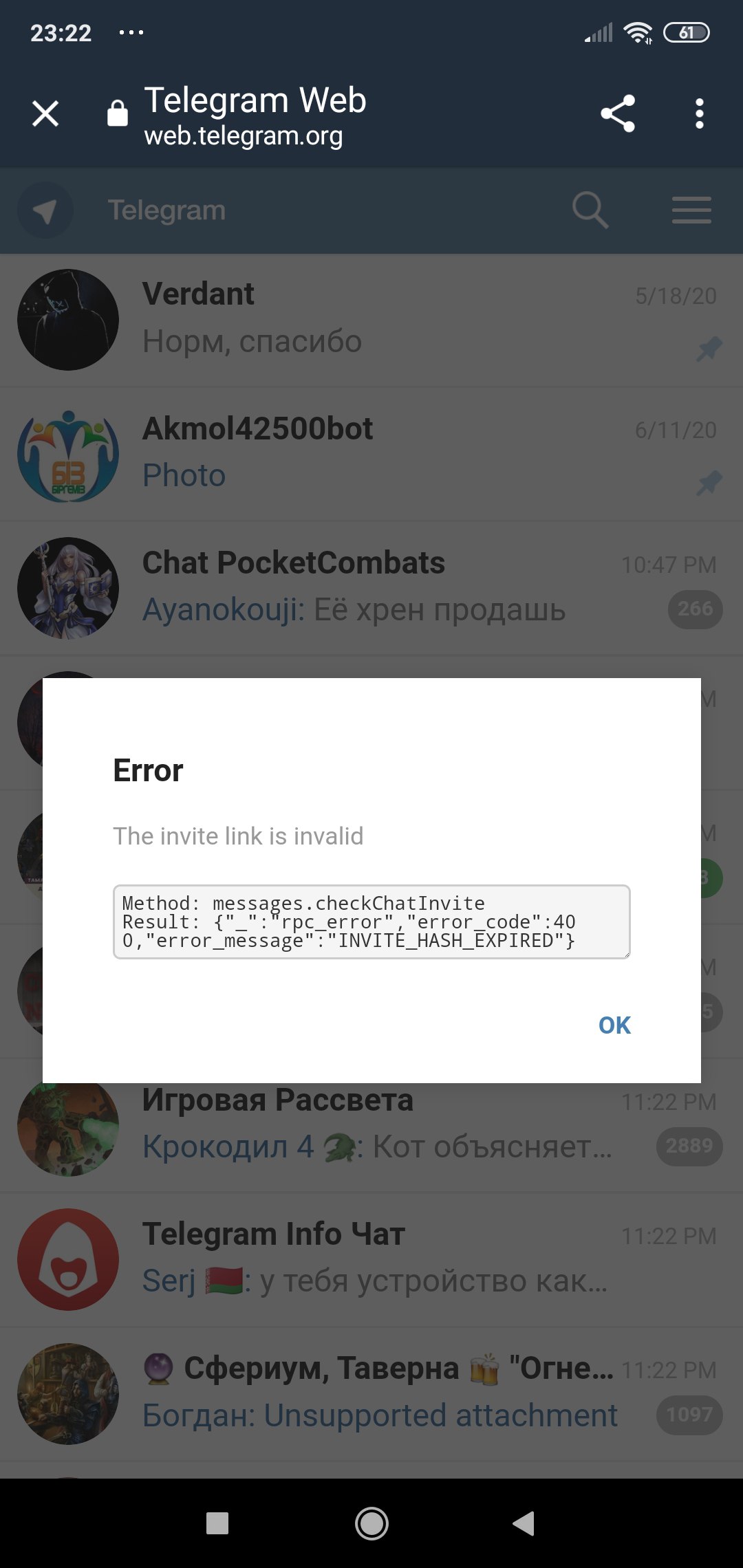Close the in-app browser with the X icon
Screen dimensions: 743x1568
[x=45, y=113]
